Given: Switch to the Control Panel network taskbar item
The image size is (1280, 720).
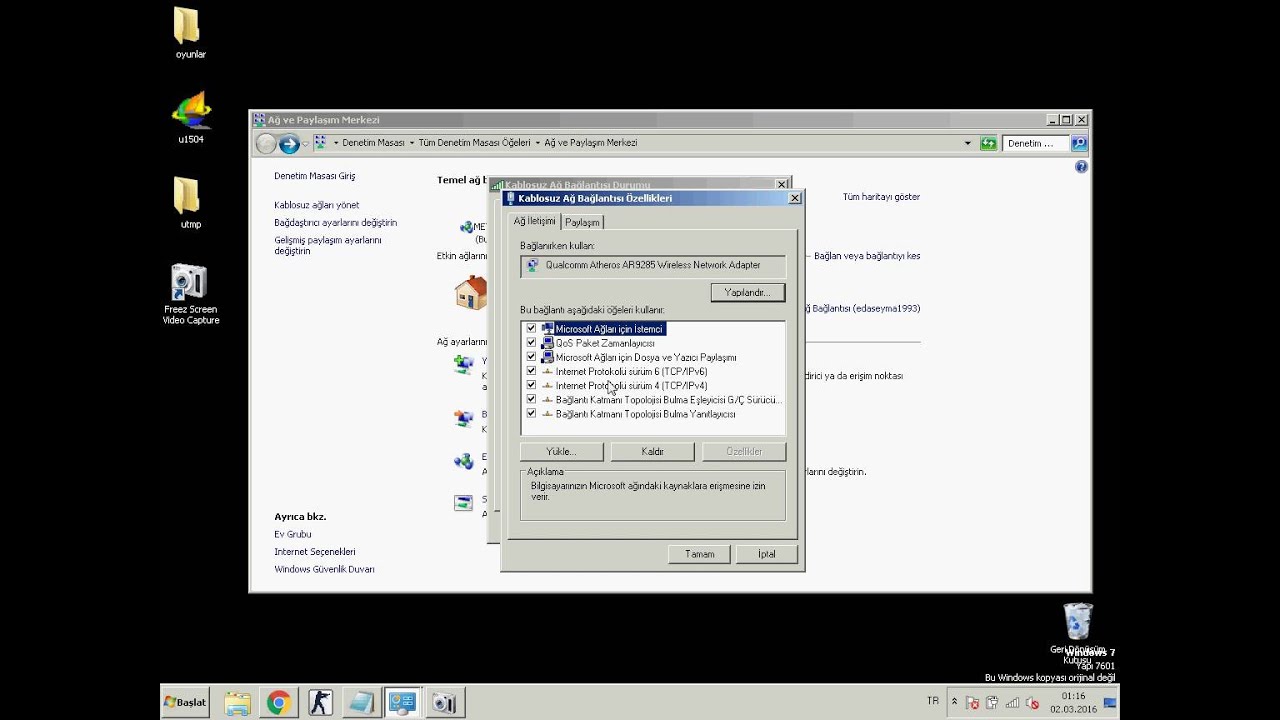Looking at the screenshot, I should [402, 703].
